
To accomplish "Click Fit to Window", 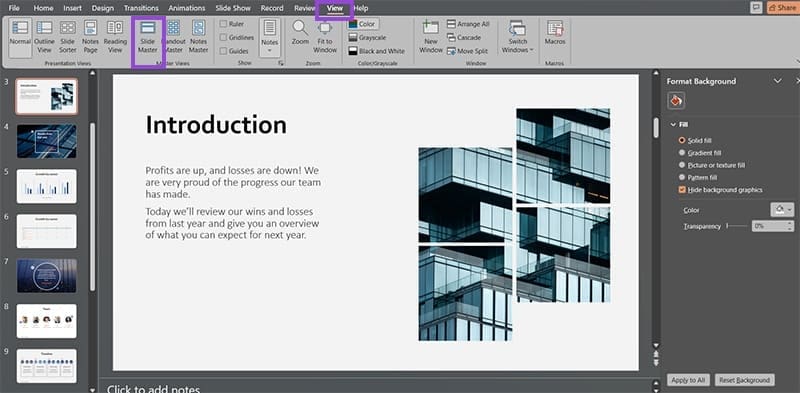I will click(325, 38).
